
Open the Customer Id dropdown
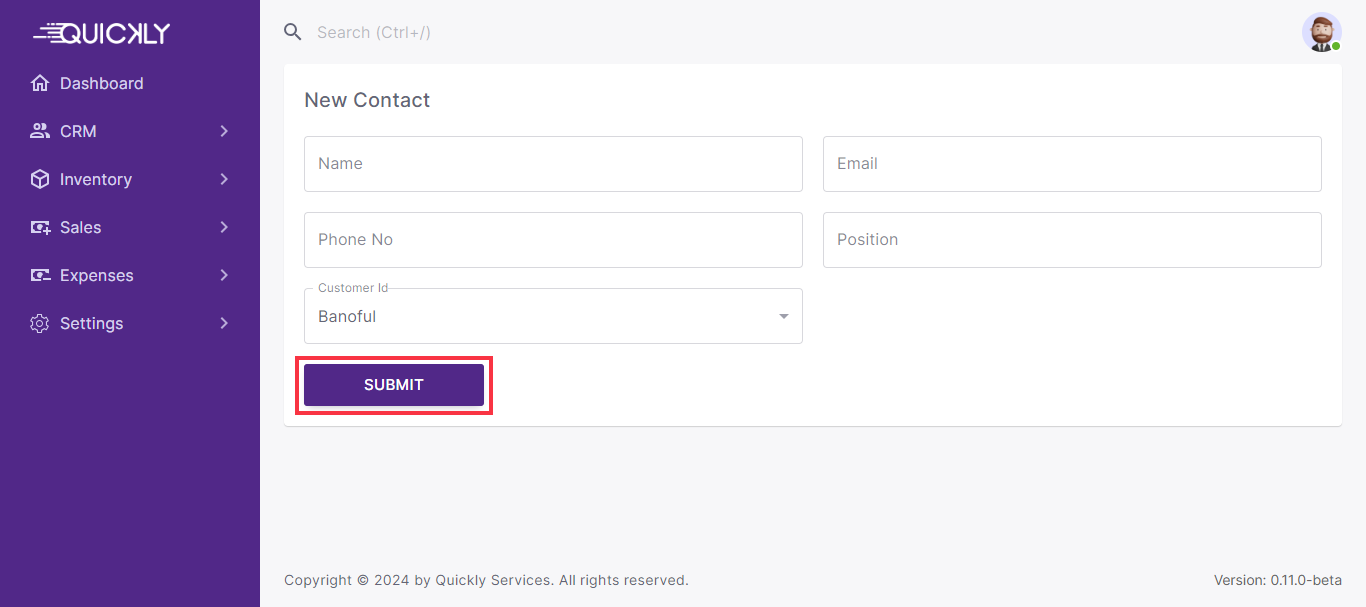click(x=553, y=316)
